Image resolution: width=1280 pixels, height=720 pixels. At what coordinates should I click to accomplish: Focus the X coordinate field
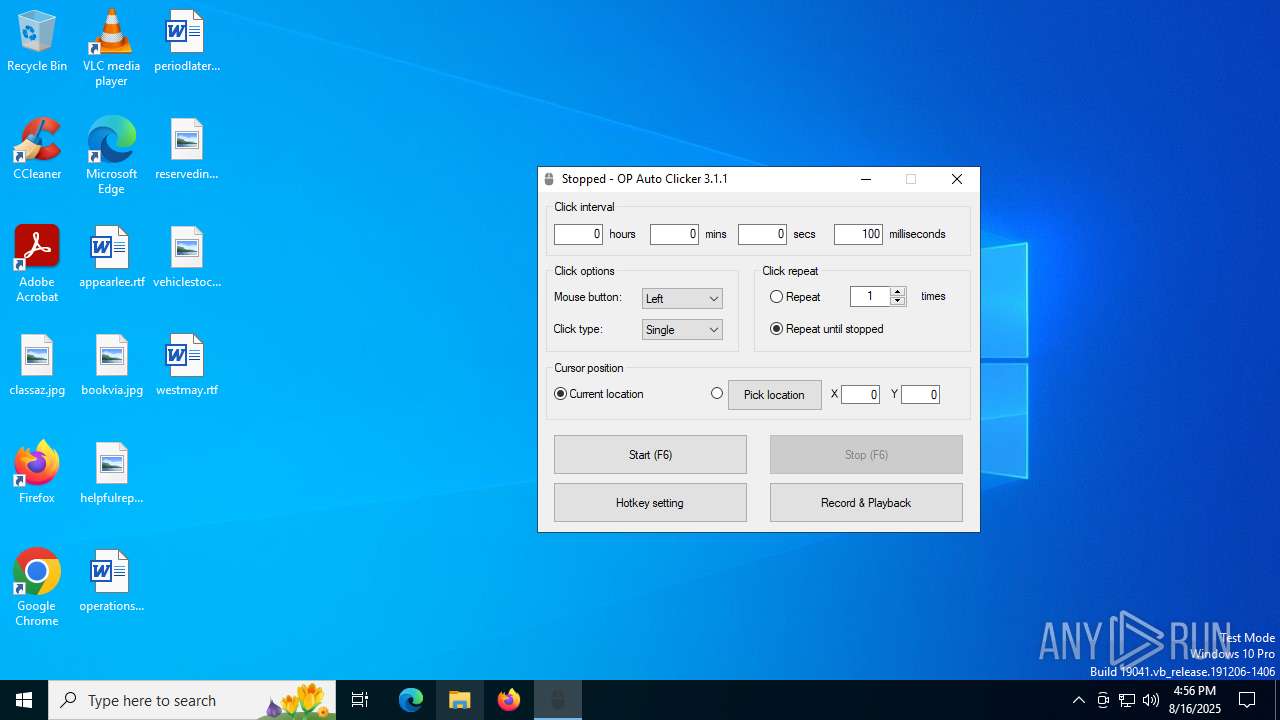point(860,395)
